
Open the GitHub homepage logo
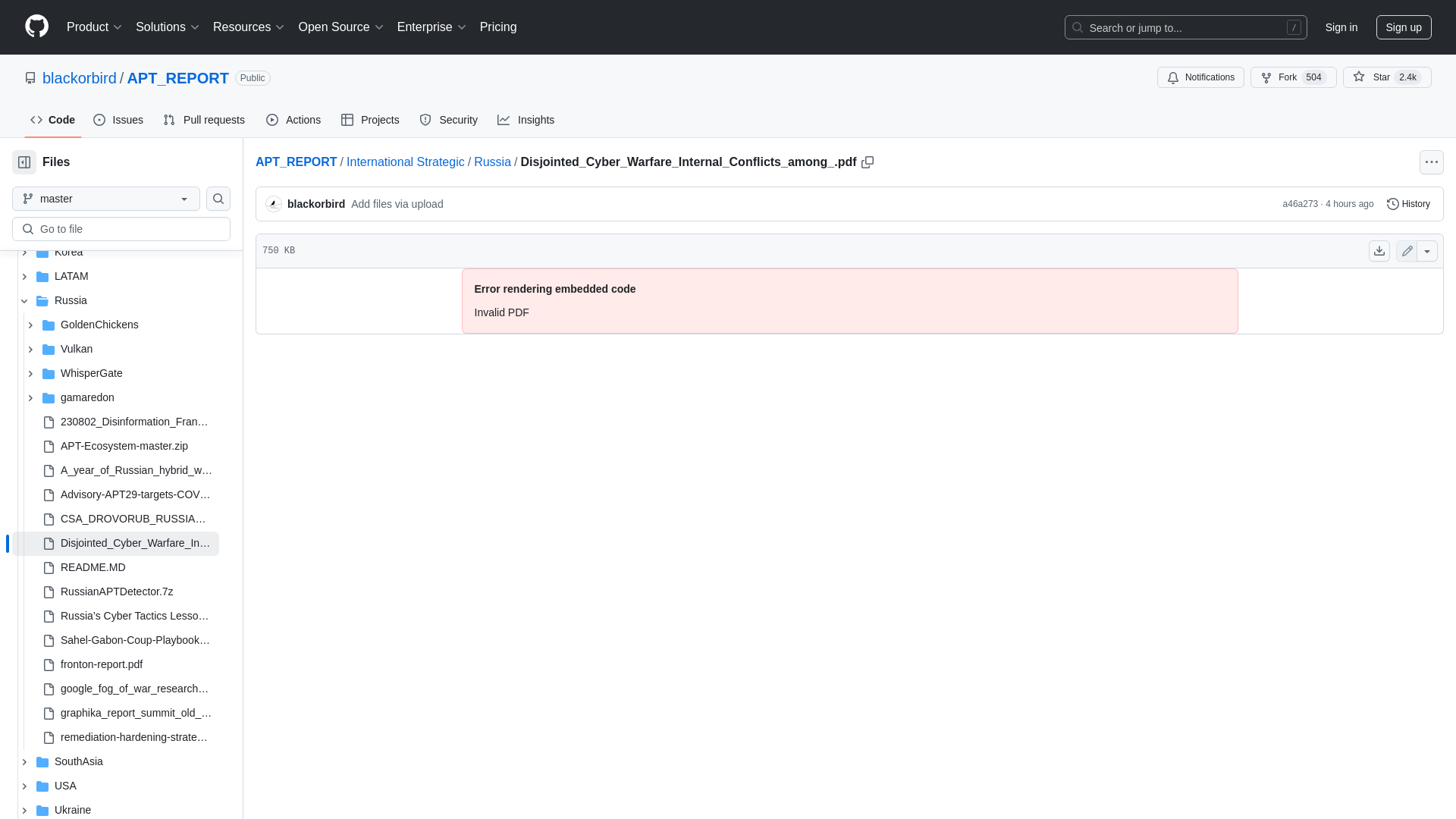tap(36, 27)
